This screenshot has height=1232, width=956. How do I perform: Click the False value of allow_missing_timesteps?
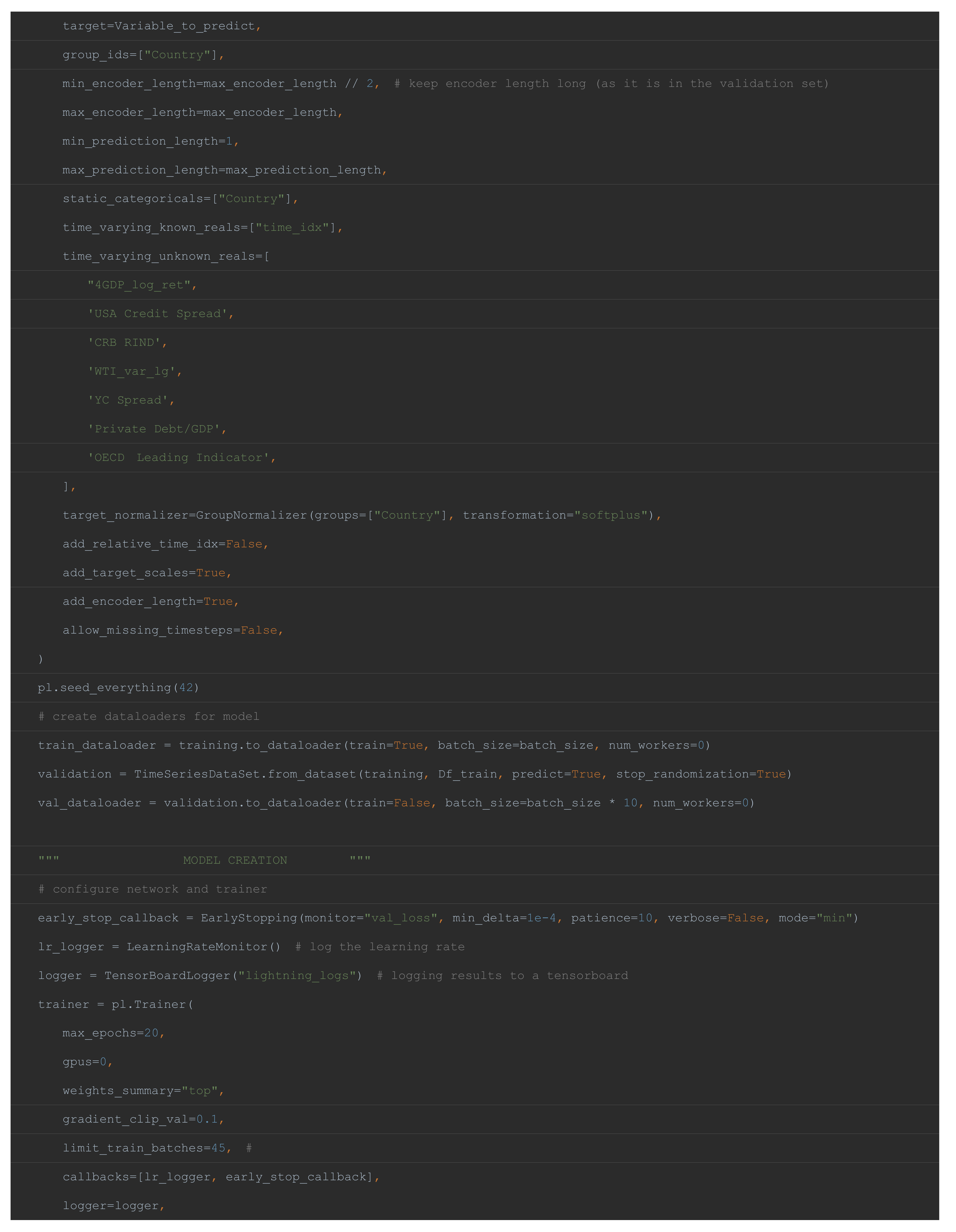coord(259,631)
